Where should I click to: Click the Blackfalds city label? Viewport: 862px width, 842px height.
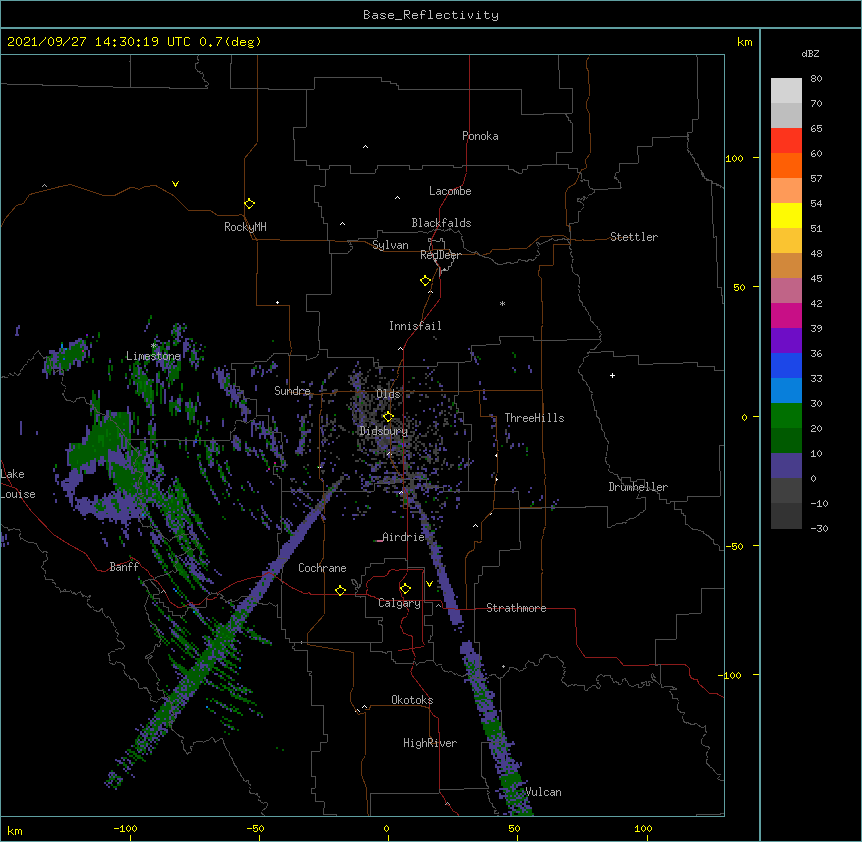click(x=441, y=223)
